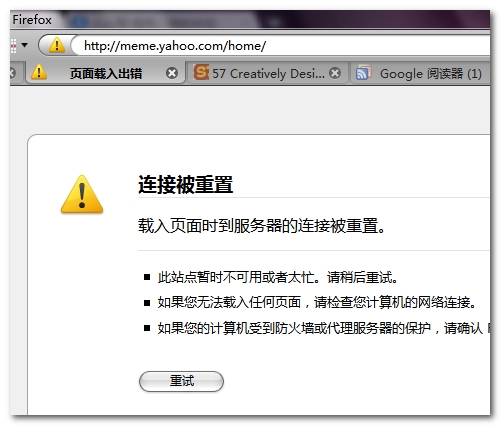
Task: Close the 57 Creatively Desi... tab
Action: 335,73
